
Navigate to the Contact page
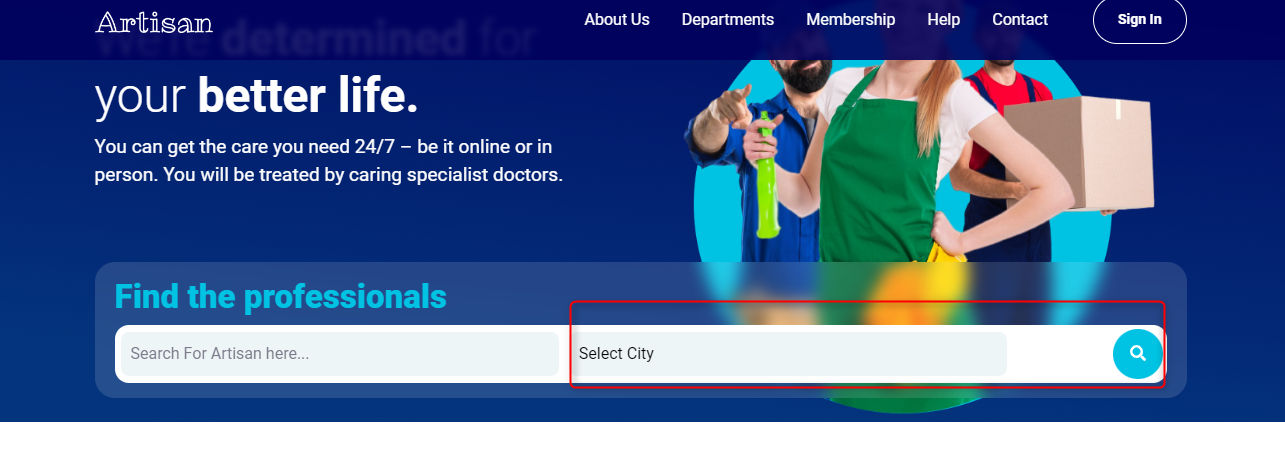click(x=1020, y=20)
